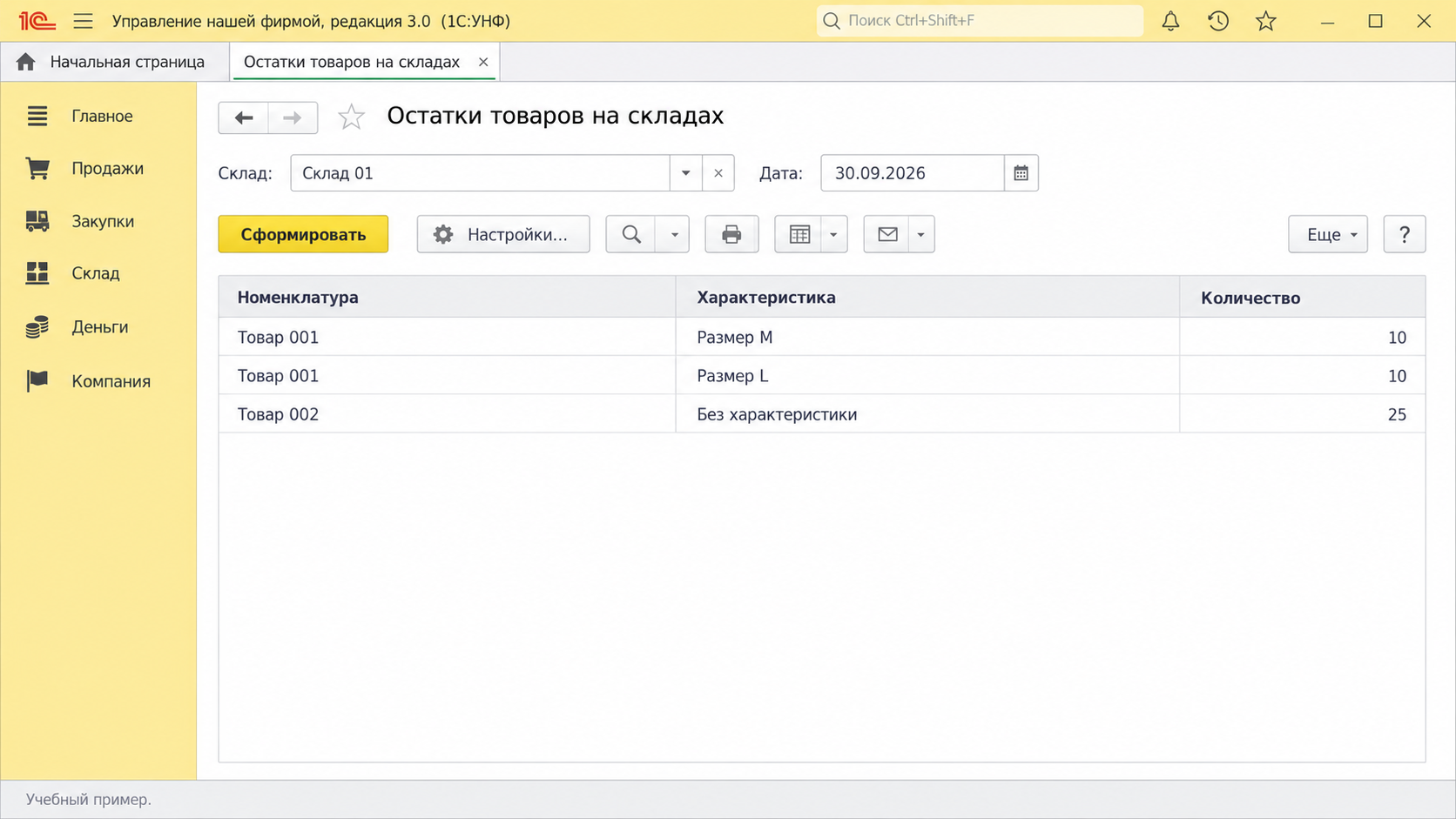Open Настройки... report settings
The height and width of the screenshot is (819, 1456).
tap(503, 234)
